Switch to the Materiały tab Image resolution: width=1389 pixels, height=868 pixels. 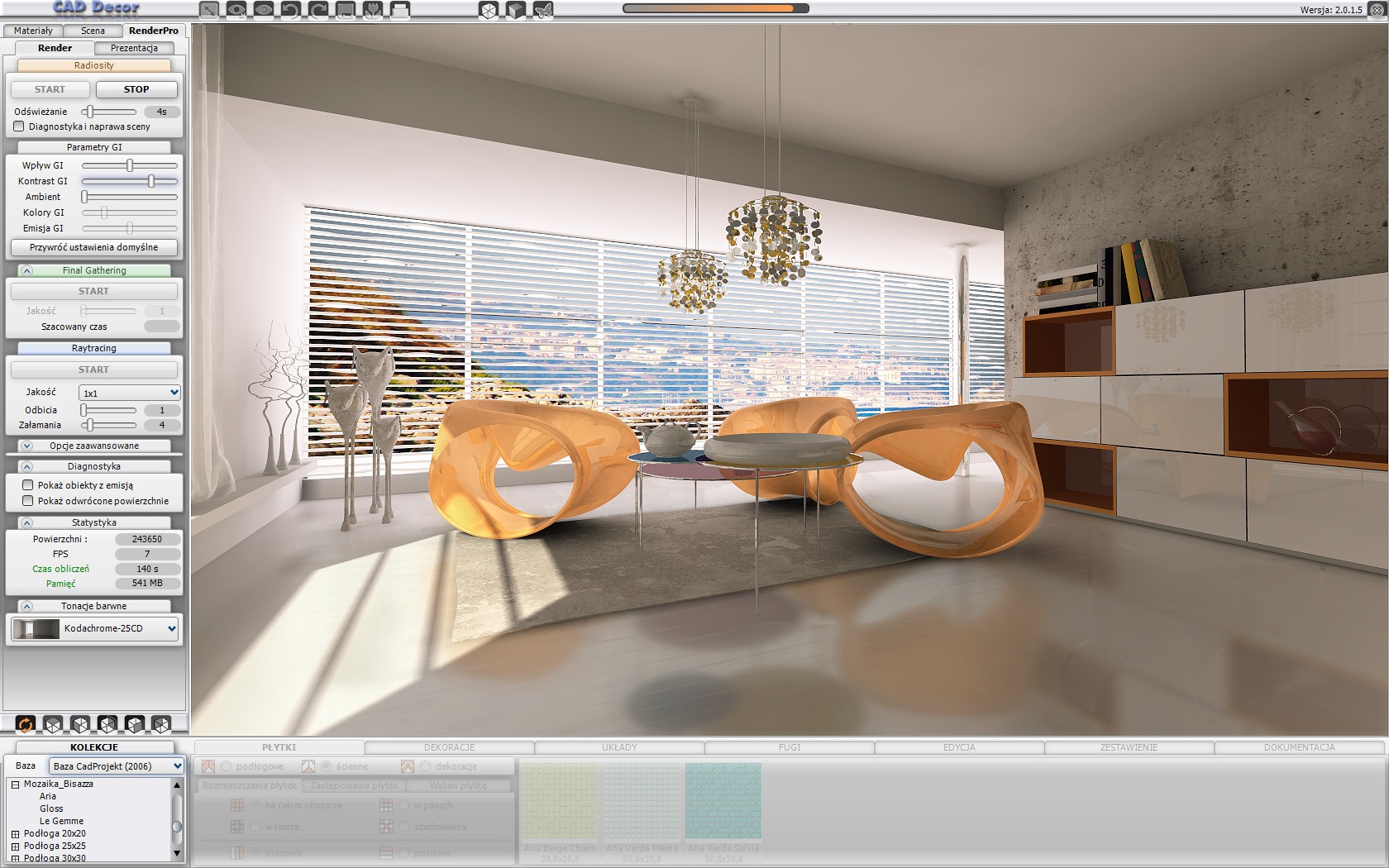[x=33, y=31]
